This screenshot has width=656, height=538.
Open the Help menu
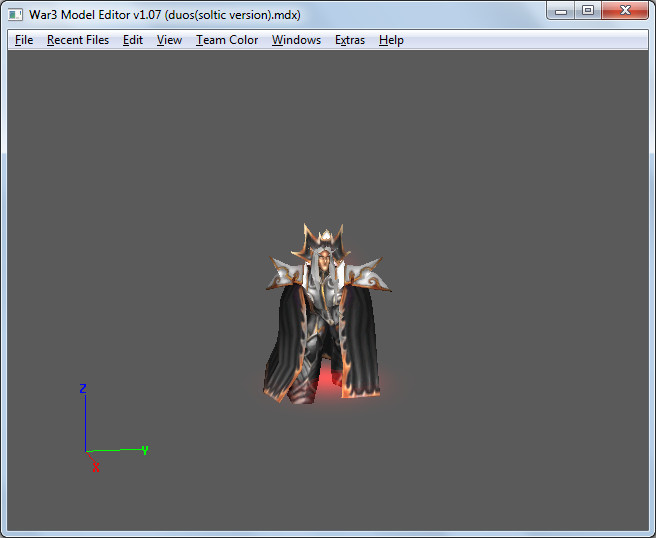tap(391, 40)
